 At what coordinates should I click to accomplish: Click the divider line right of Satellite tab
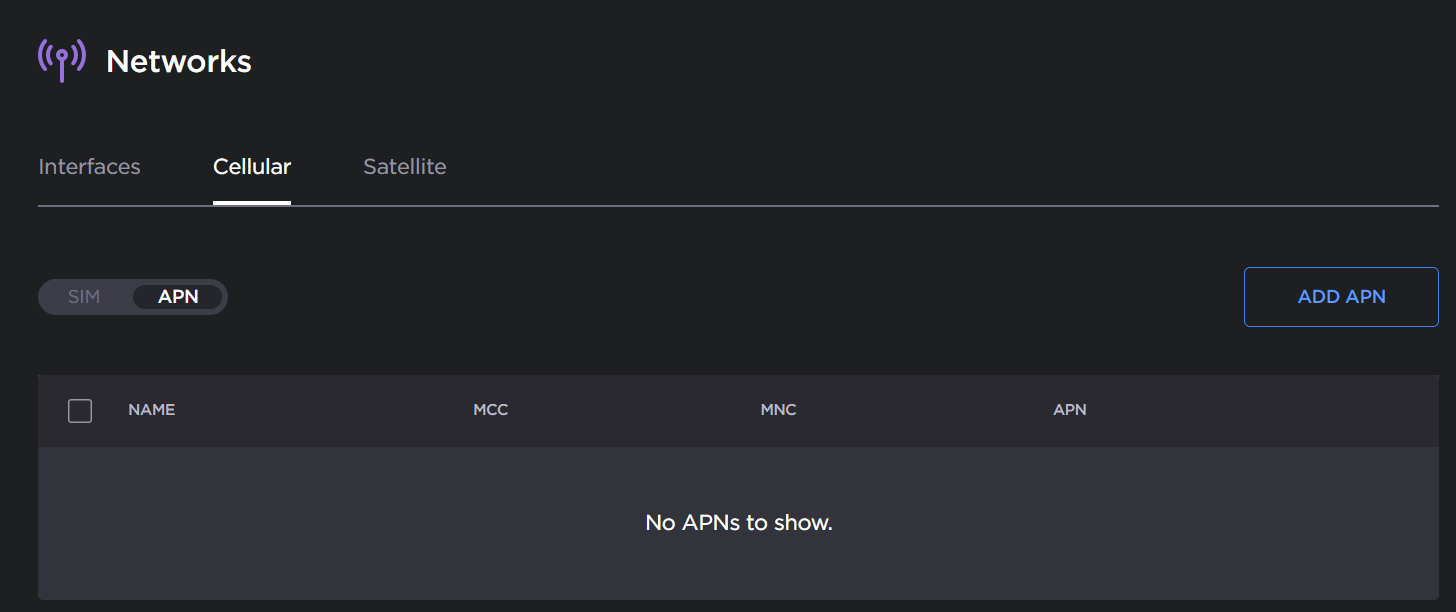click(x=900, y=206)
